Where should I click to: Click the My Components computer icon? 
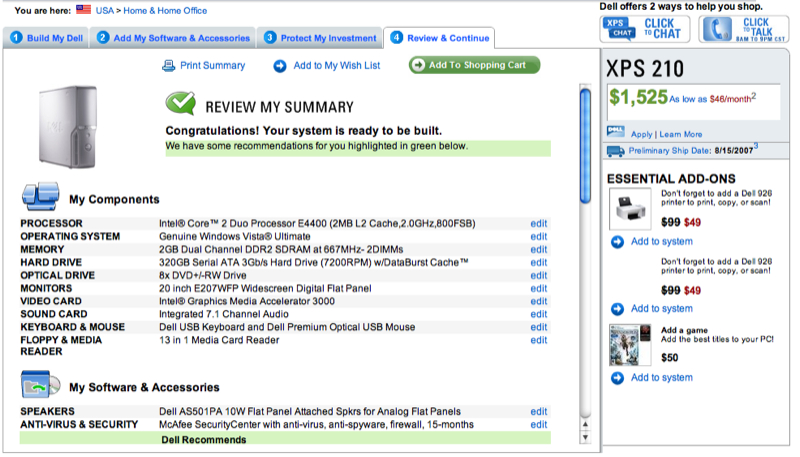click(x=40, y=196)
